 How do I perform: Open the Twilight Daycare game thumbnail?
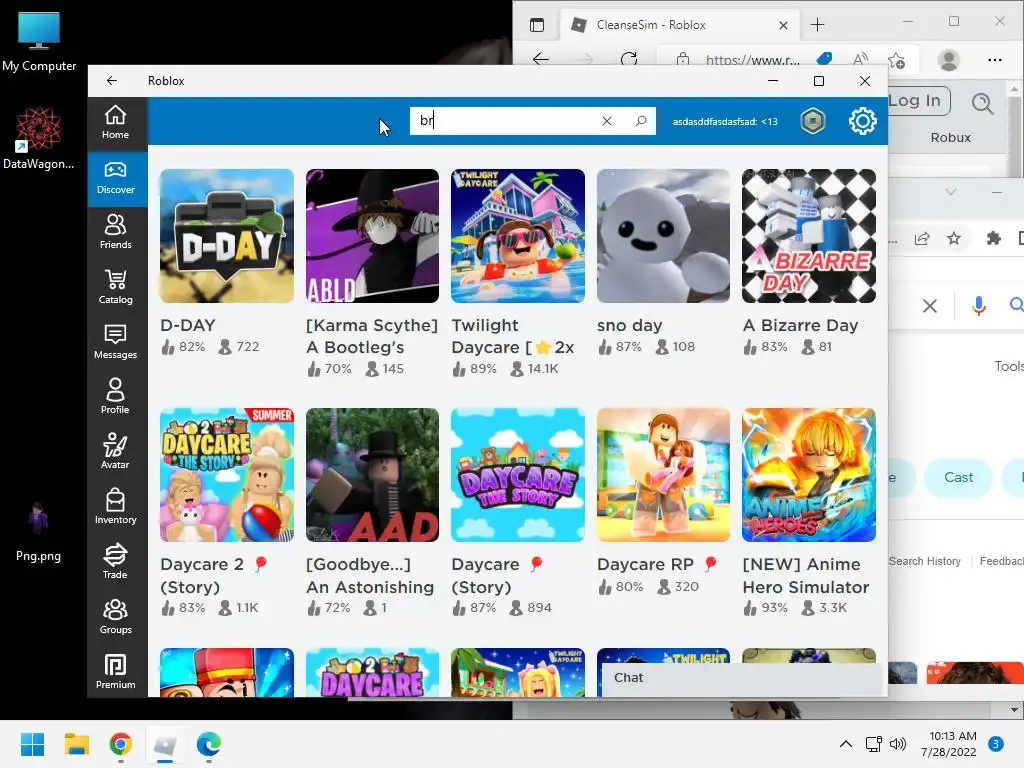coord(518,236)
